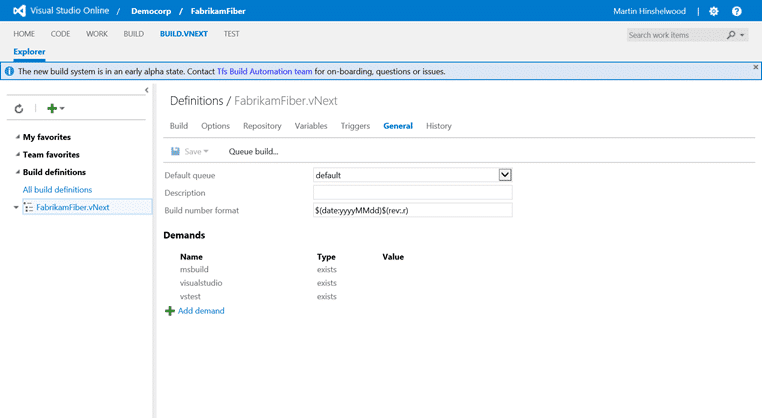762x418 pixels.
Task: Switch to the Build tab
Action: click(179, 126)
